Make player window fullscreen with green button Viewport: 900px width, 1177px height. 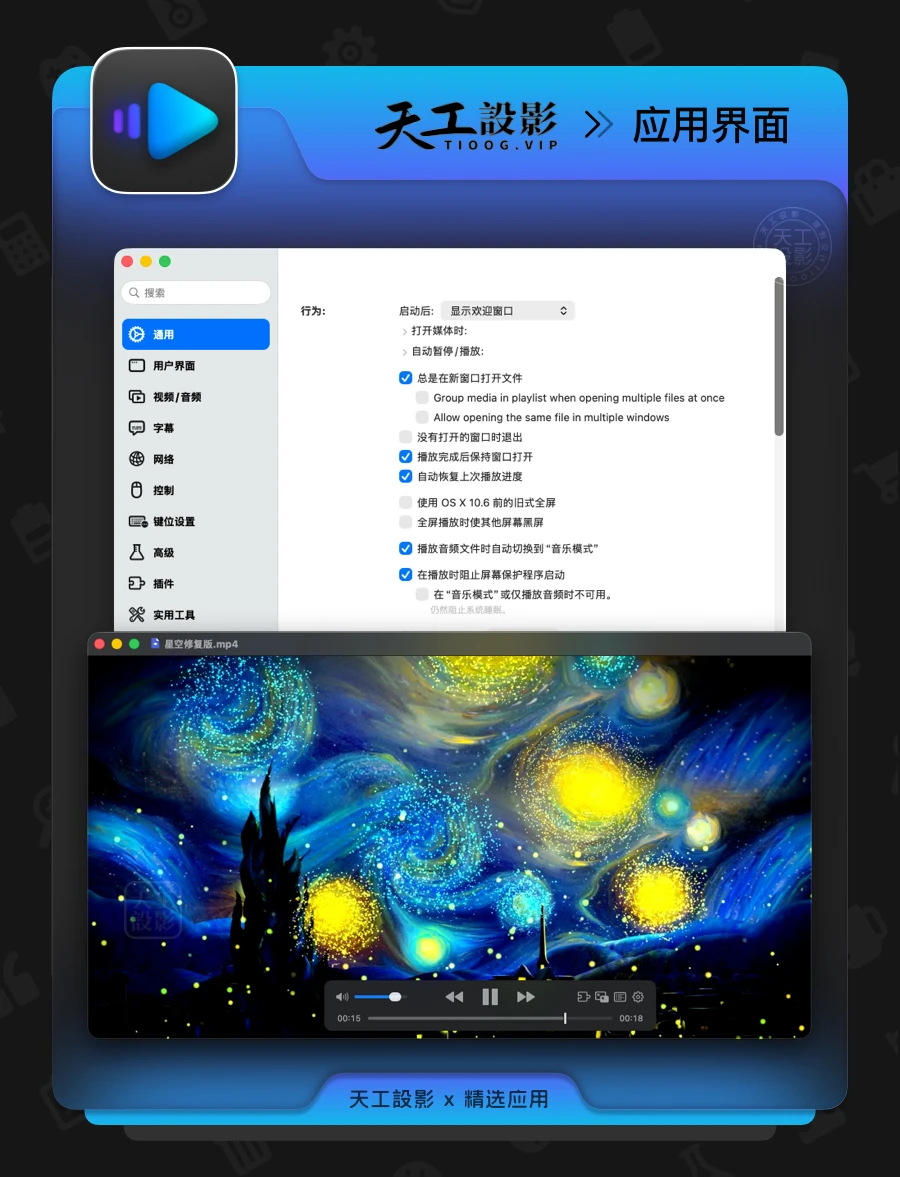(134, 644)
